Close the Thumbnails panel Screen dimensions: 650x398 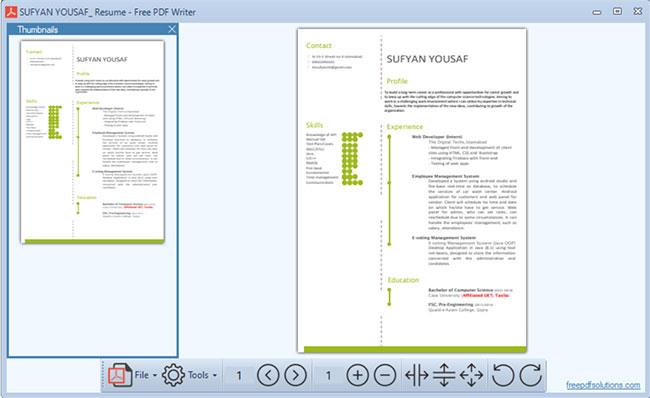point(172,29)
